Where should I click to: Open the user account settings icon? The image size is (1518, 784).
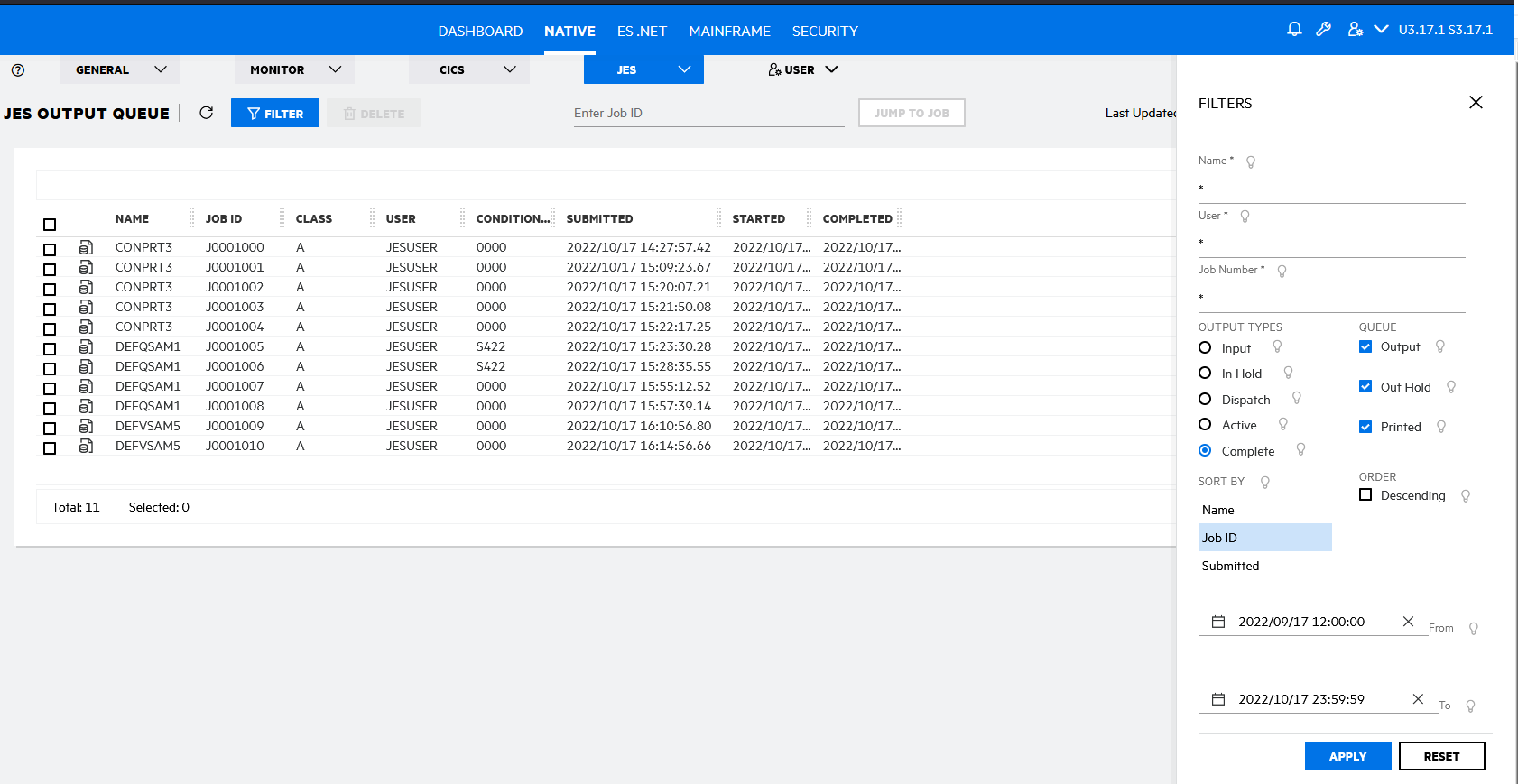[x=1356, y=29]
